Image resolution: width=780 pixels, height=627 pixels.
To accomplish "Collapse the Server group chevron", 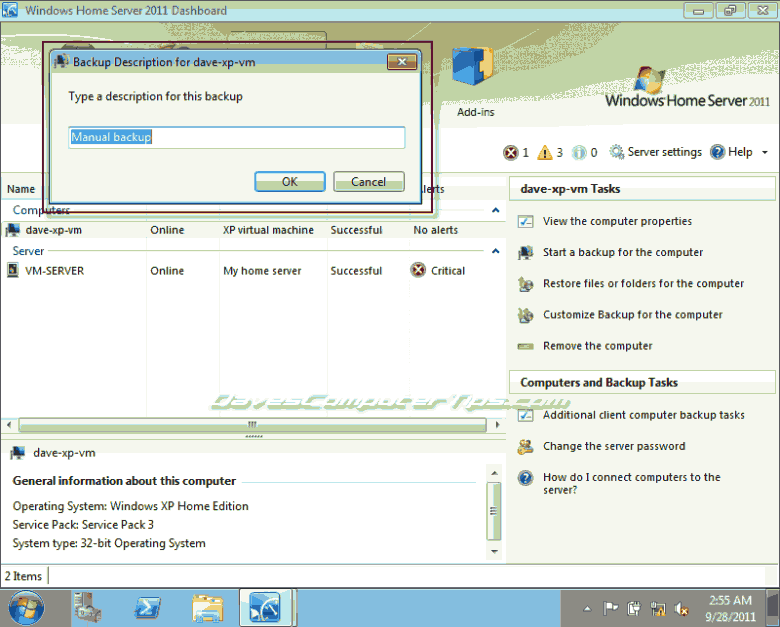I will (x=495, y=251).
